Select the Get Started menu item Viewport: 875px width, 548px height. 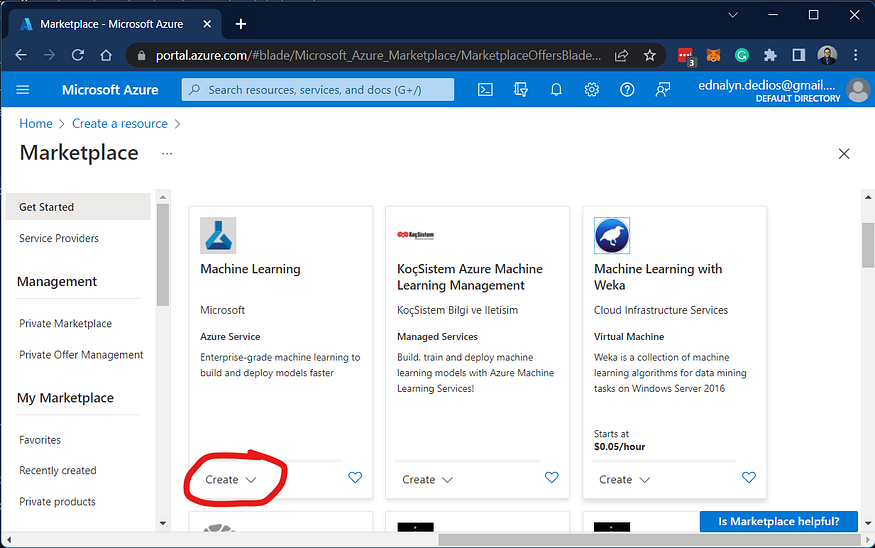pyautogui.click(x=78, y=207)
